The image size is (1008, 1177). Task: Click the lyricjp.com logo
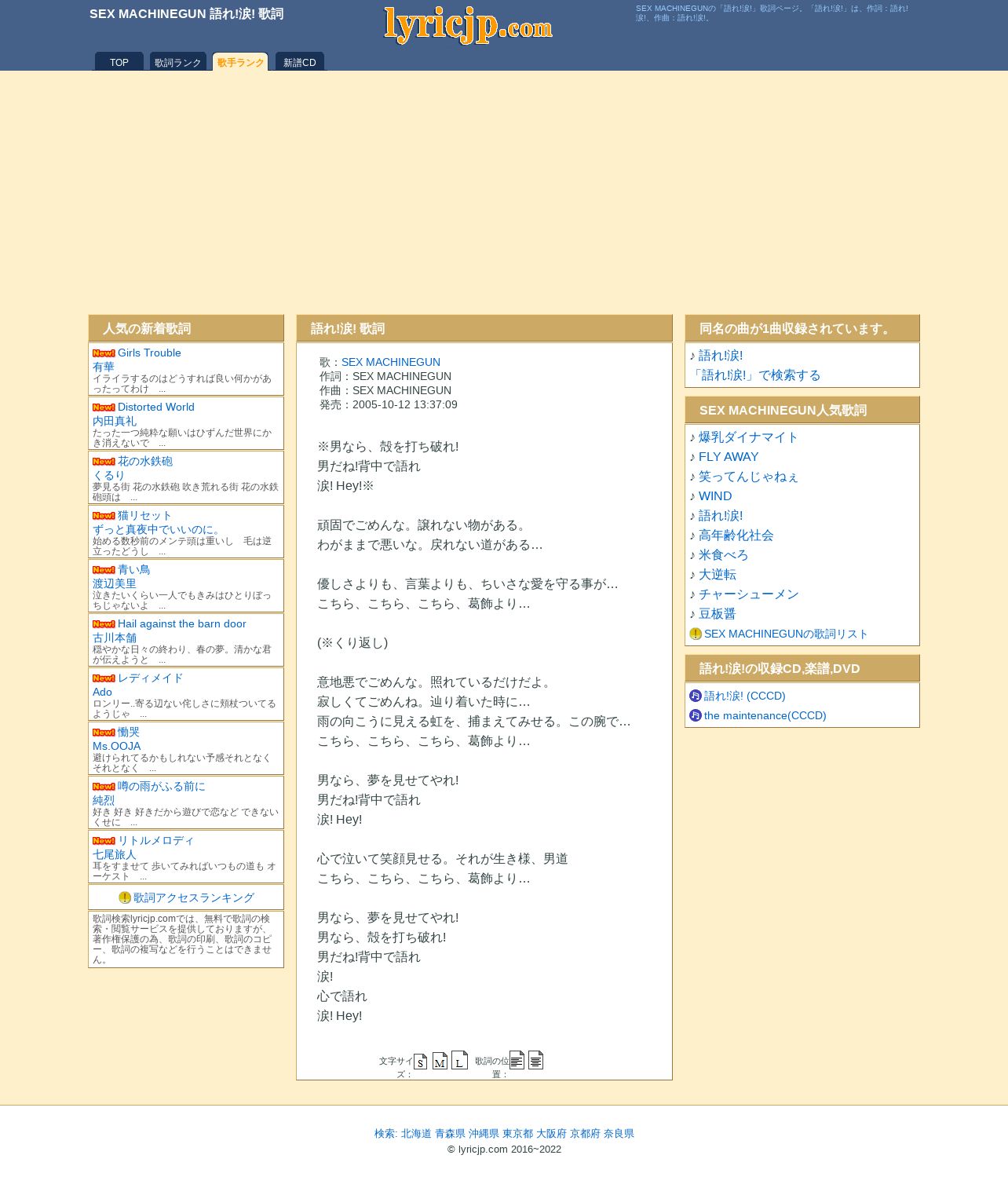click(x=468, y=25)
